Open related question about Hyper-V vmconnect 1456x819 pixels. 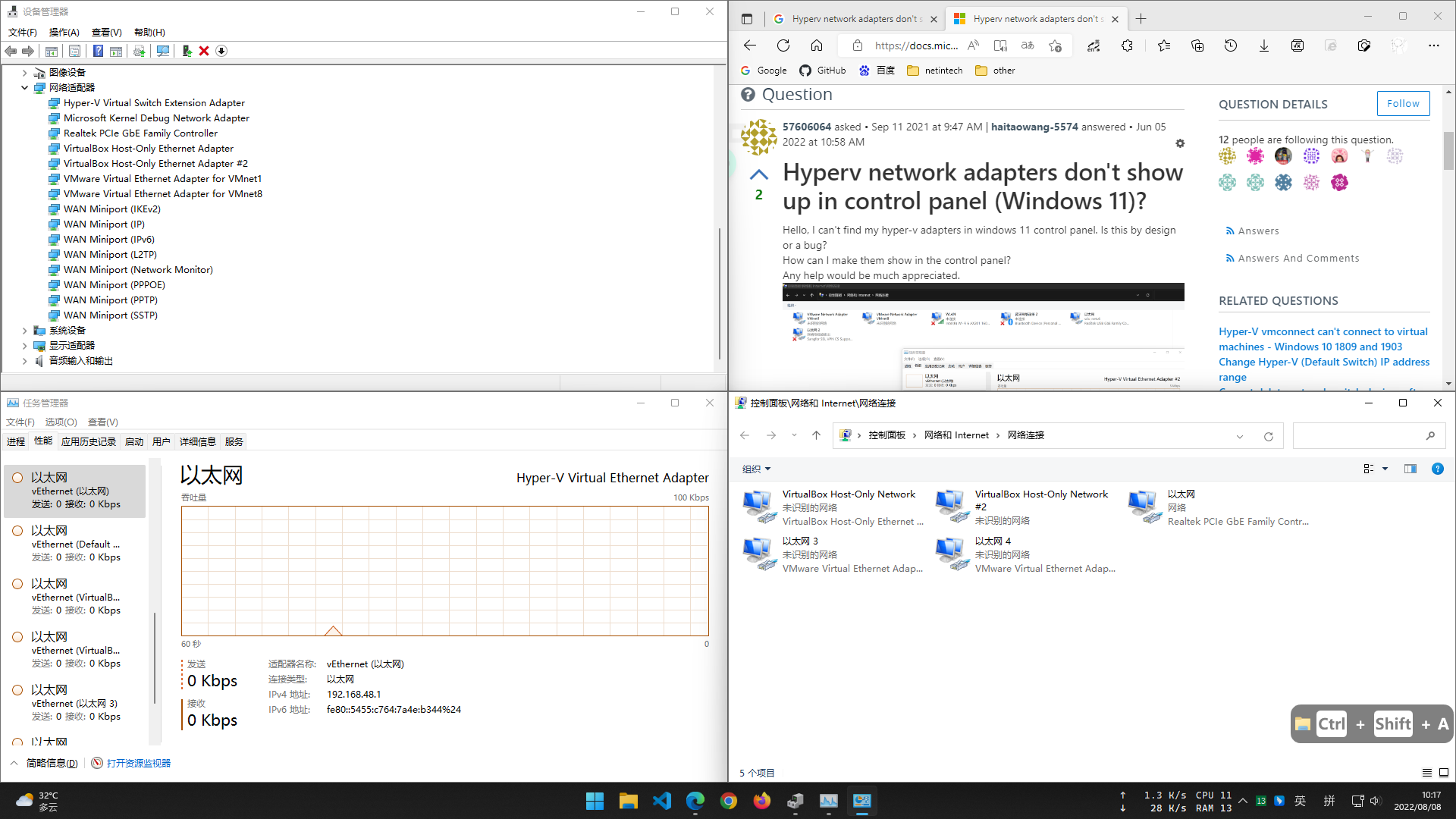[x=1323, y=339]
